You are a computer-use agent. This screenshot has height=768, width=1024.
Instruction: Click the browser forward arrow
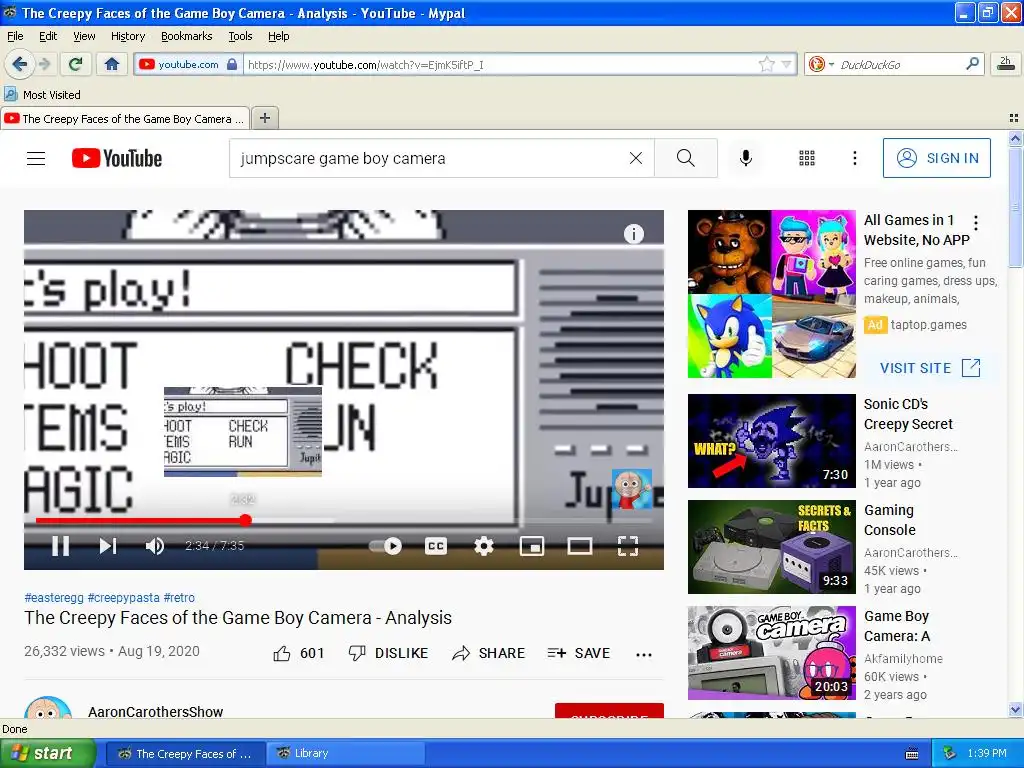click(44, 64)
